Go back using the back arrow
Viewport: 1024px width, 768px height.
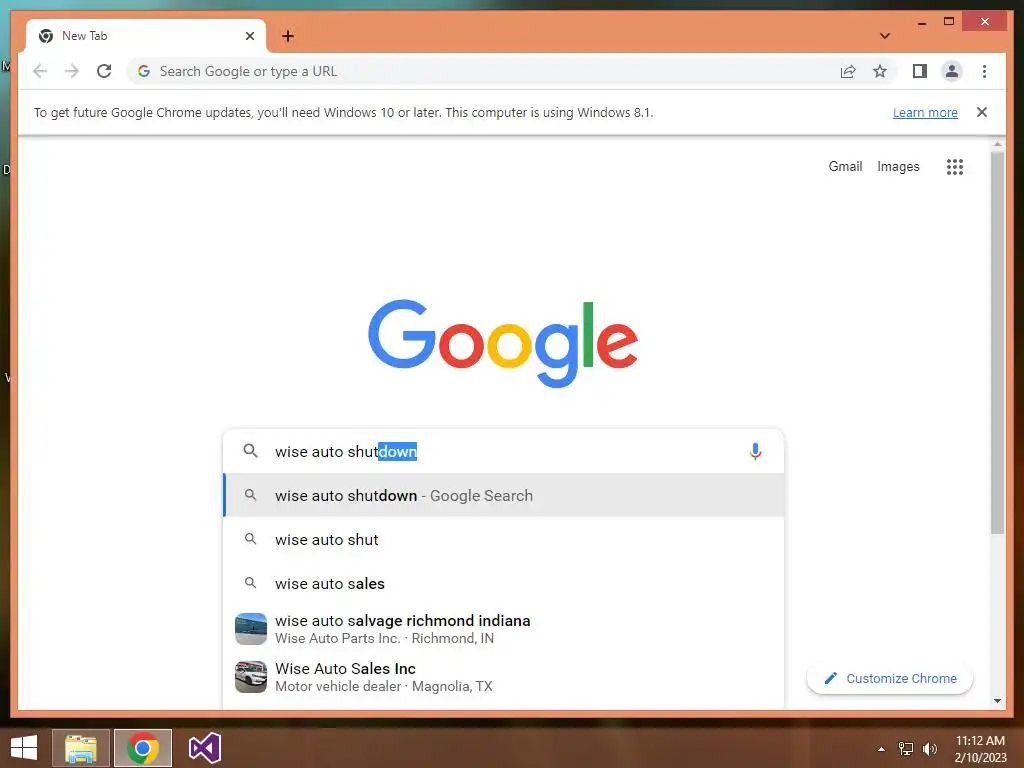[x=40, y=71]
